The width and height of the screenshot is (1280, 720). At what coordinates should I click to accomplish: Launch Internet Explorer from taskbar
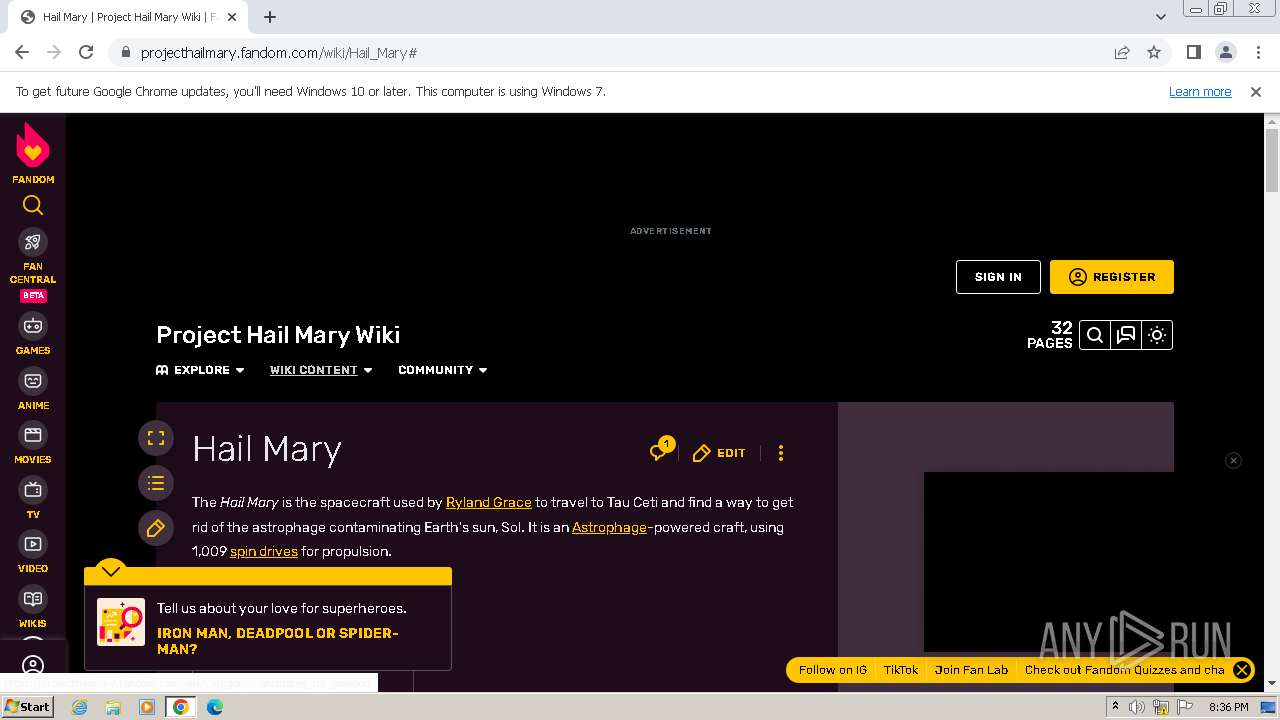(x=80, y=707)
